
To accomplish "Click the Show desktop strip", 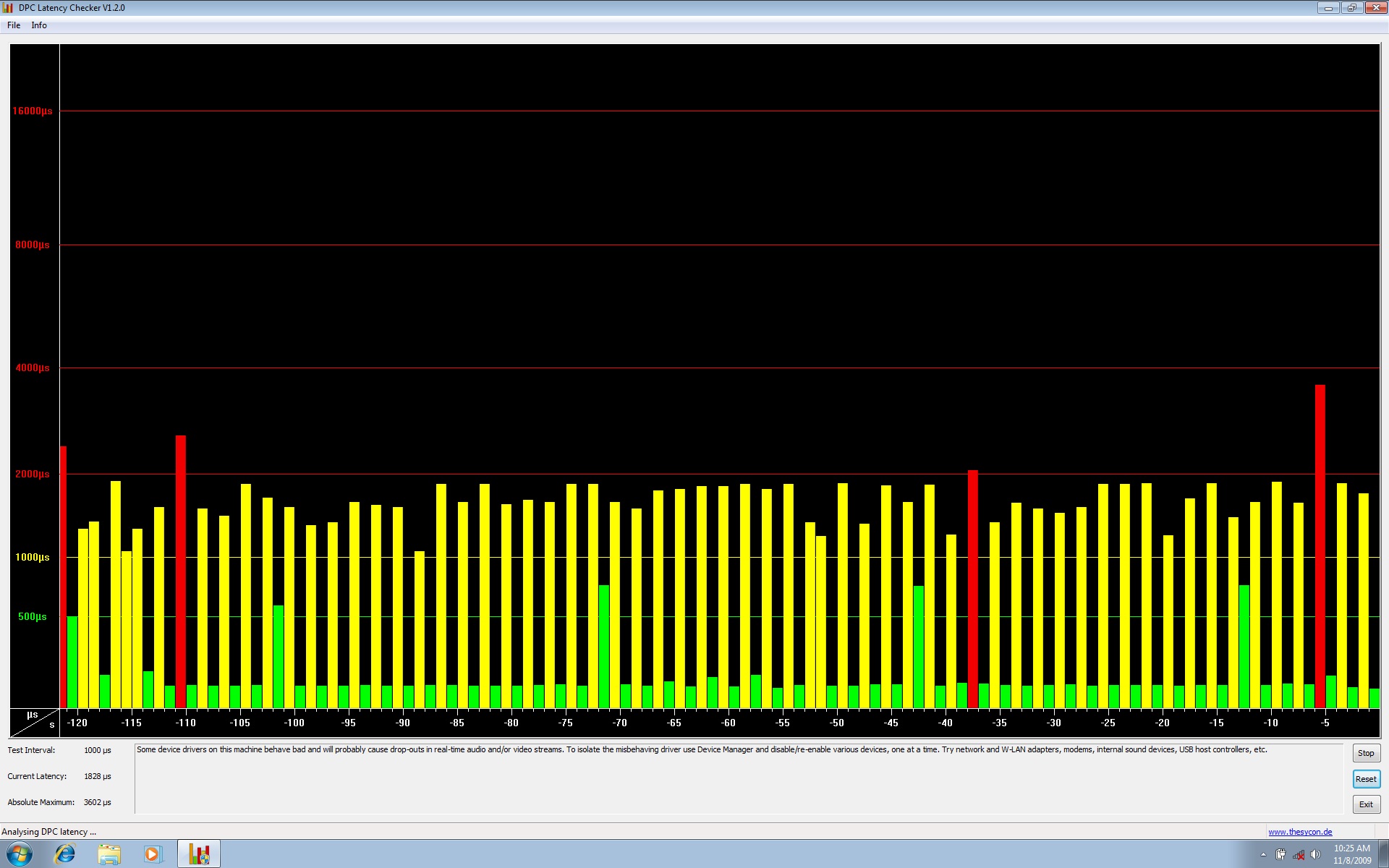I will click(1383, 854).
